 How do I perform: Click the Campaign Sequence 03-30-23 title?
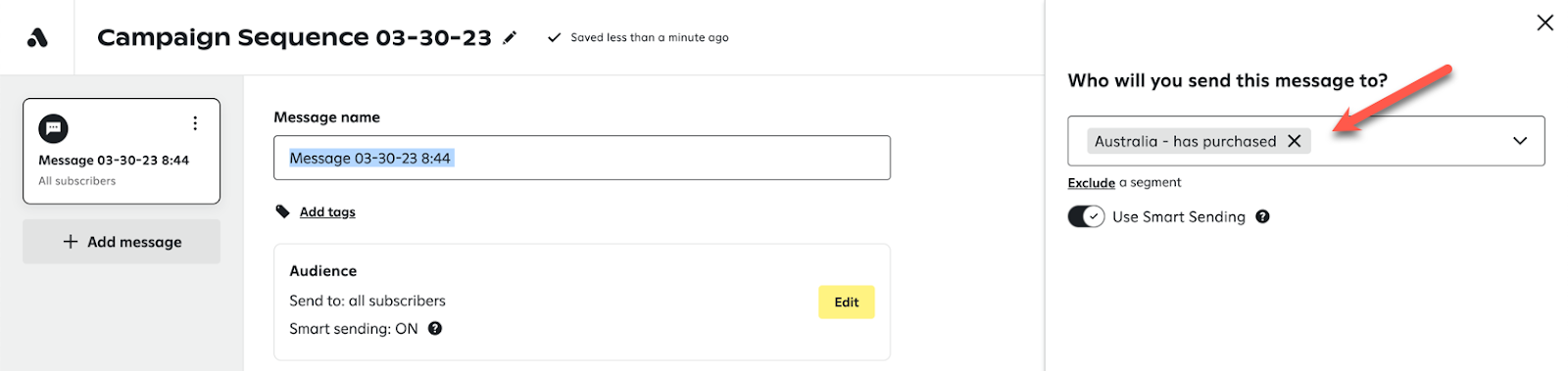(x=294, y=37)
